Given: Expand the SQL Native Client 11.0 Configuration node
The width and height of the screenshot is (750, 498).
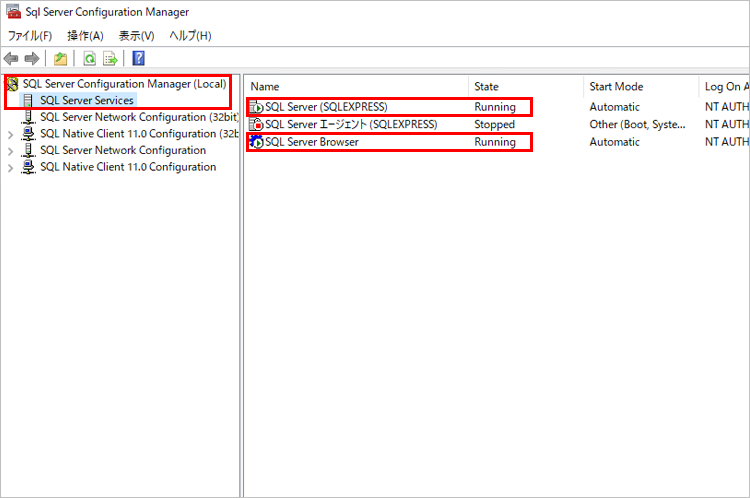Looking at the screenshot, I should coord(11,168).
